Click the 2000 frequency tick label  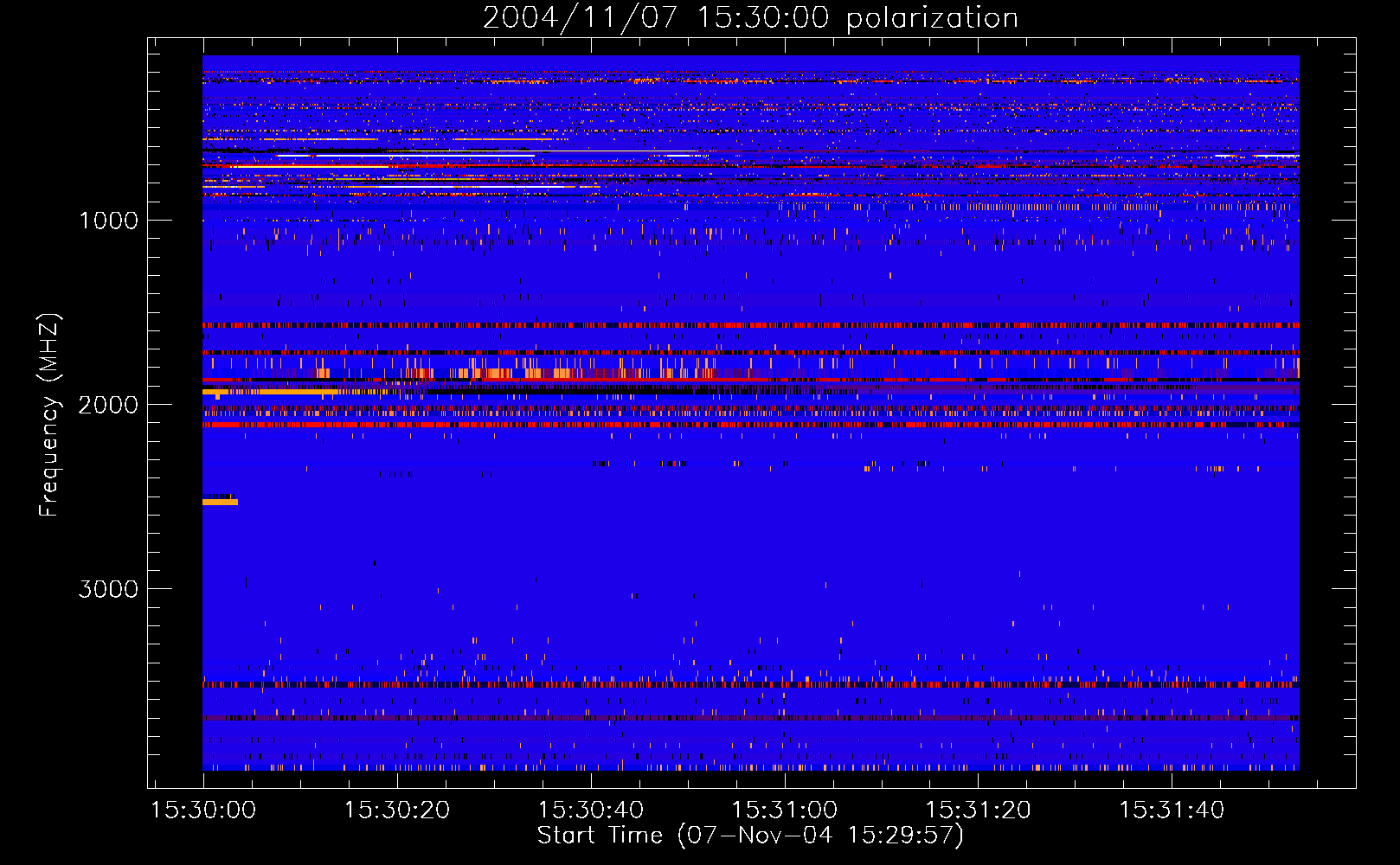(x=108, y=405)
